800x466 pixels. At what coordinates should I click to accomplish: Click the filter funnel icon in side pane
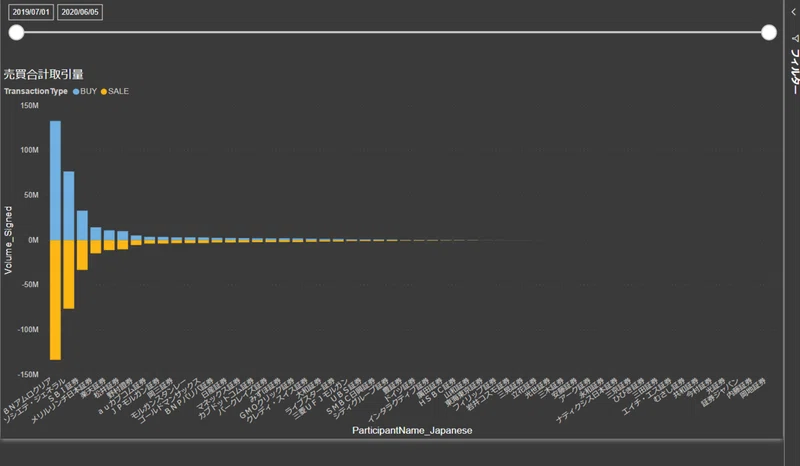coord(794,38)
